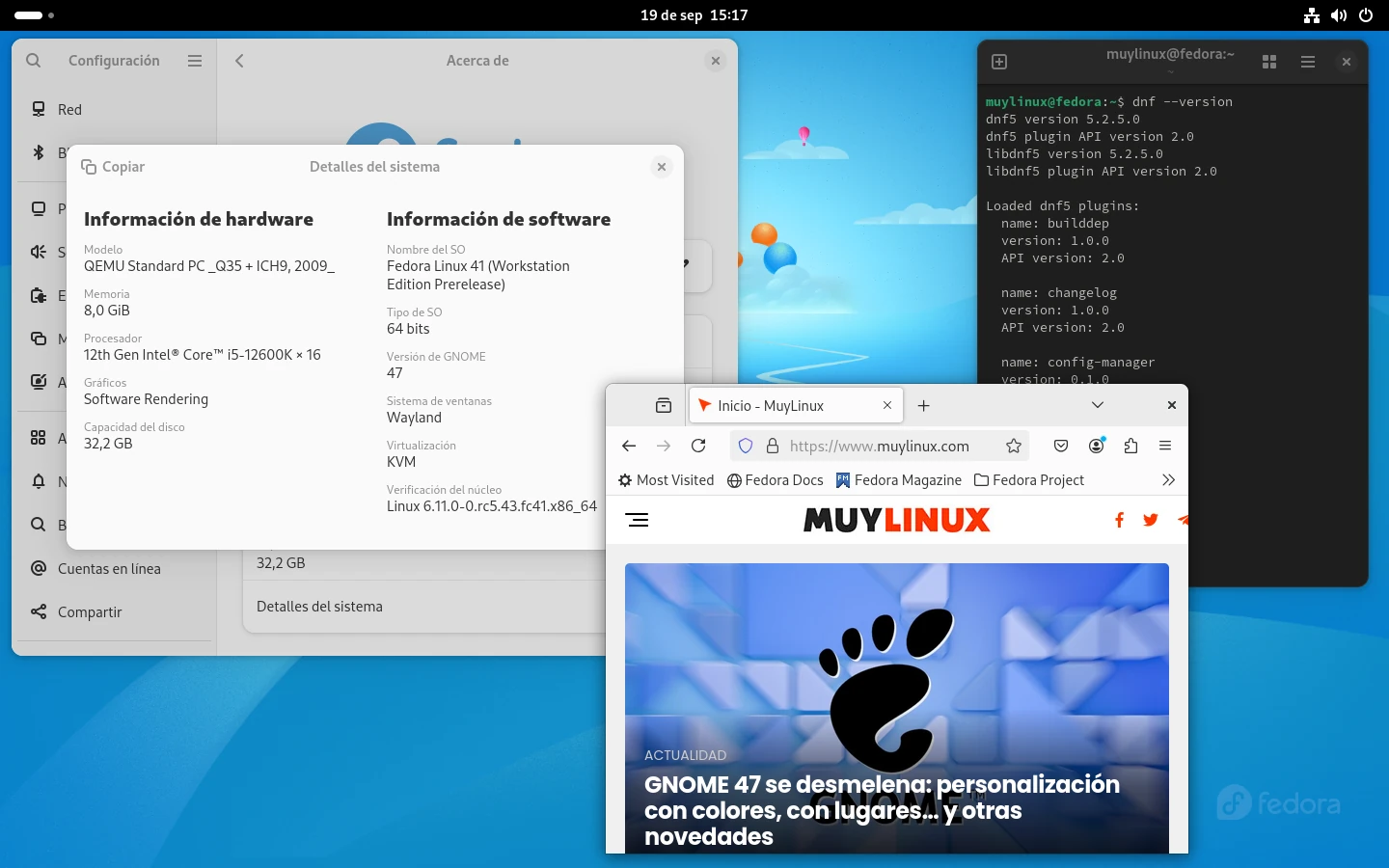Open the Firefox recent browsing view icon
This screenshot has width=1389, height=868.
point(664,405)
